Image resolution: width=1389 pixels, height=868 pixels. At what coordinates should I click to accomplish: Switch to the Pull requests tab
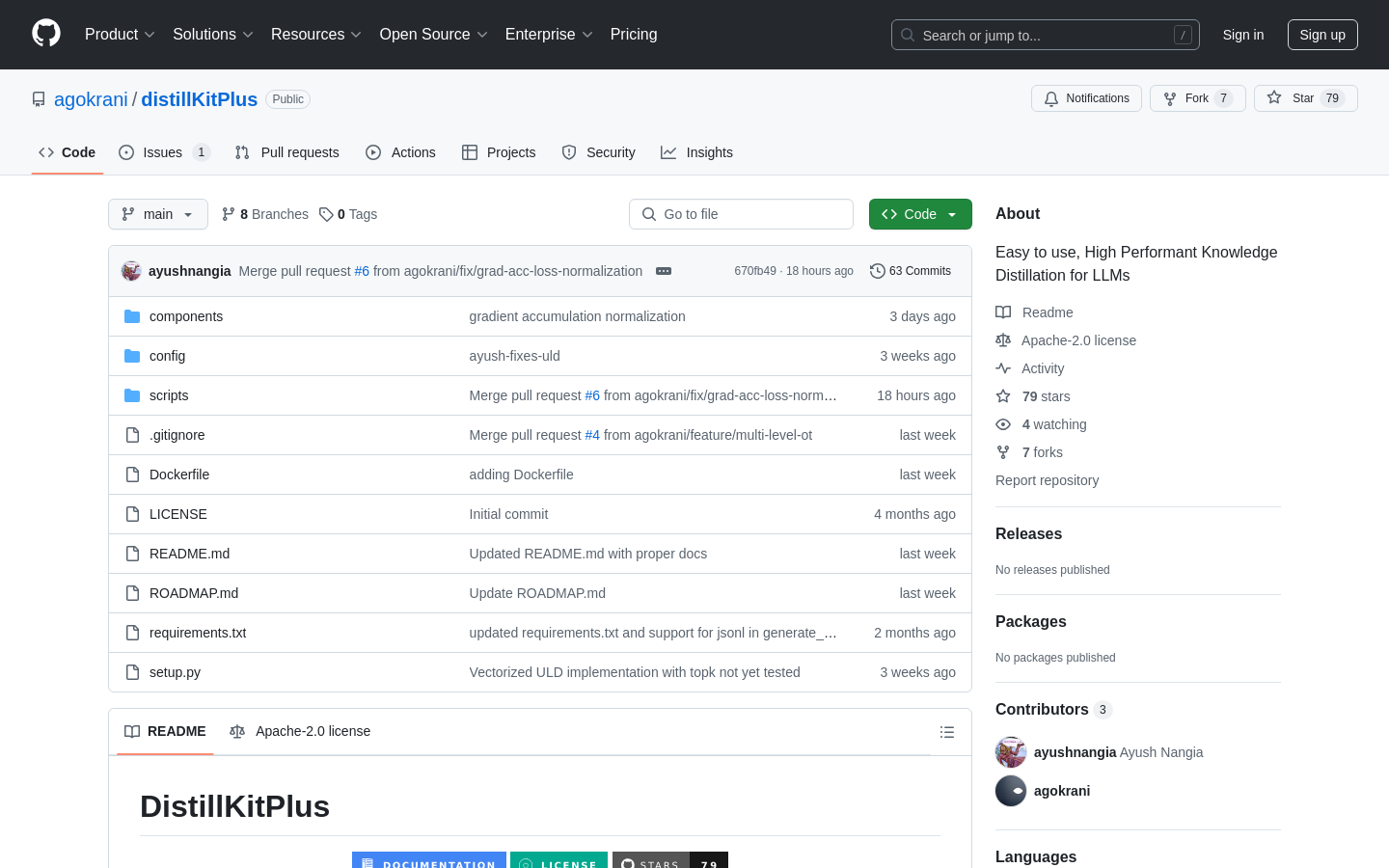point(287,152)
